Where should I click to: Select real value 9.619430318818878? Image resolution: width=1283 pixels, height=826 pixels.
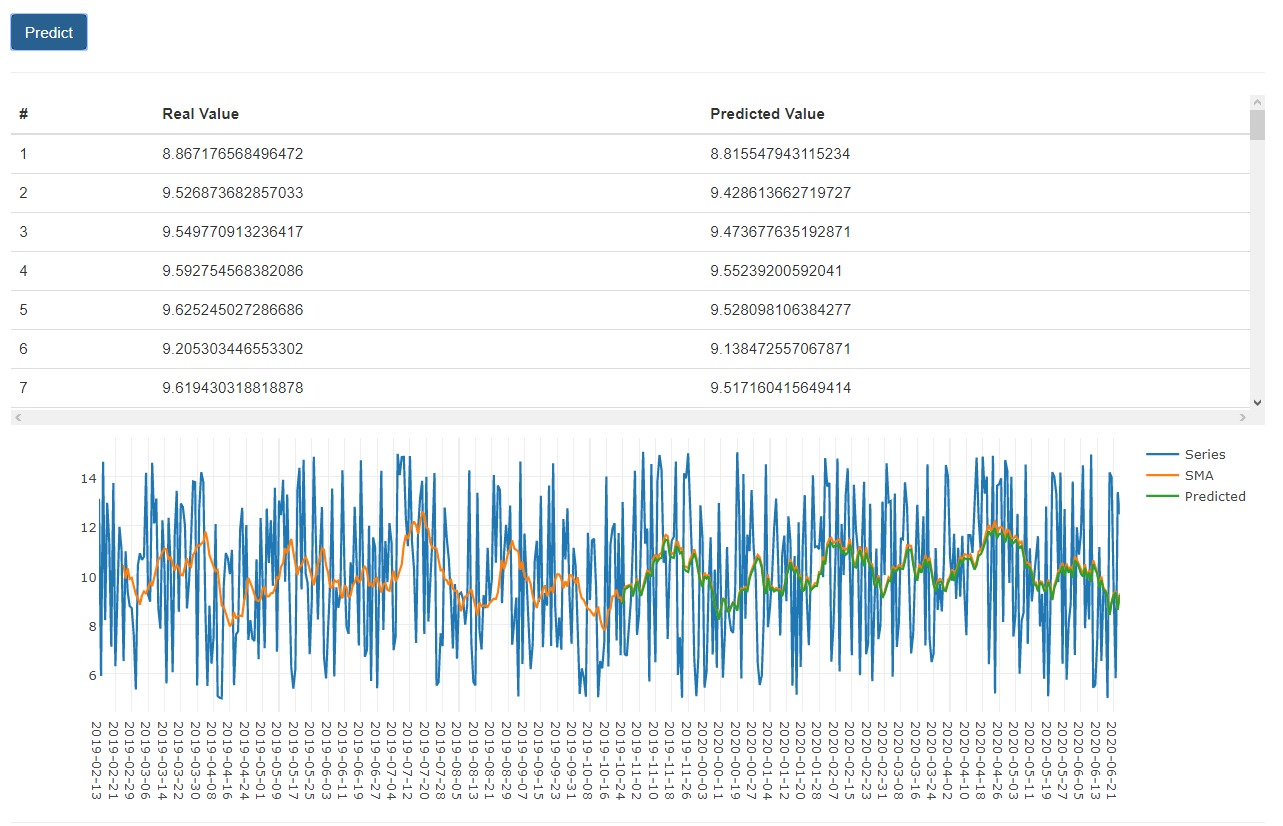233,388
